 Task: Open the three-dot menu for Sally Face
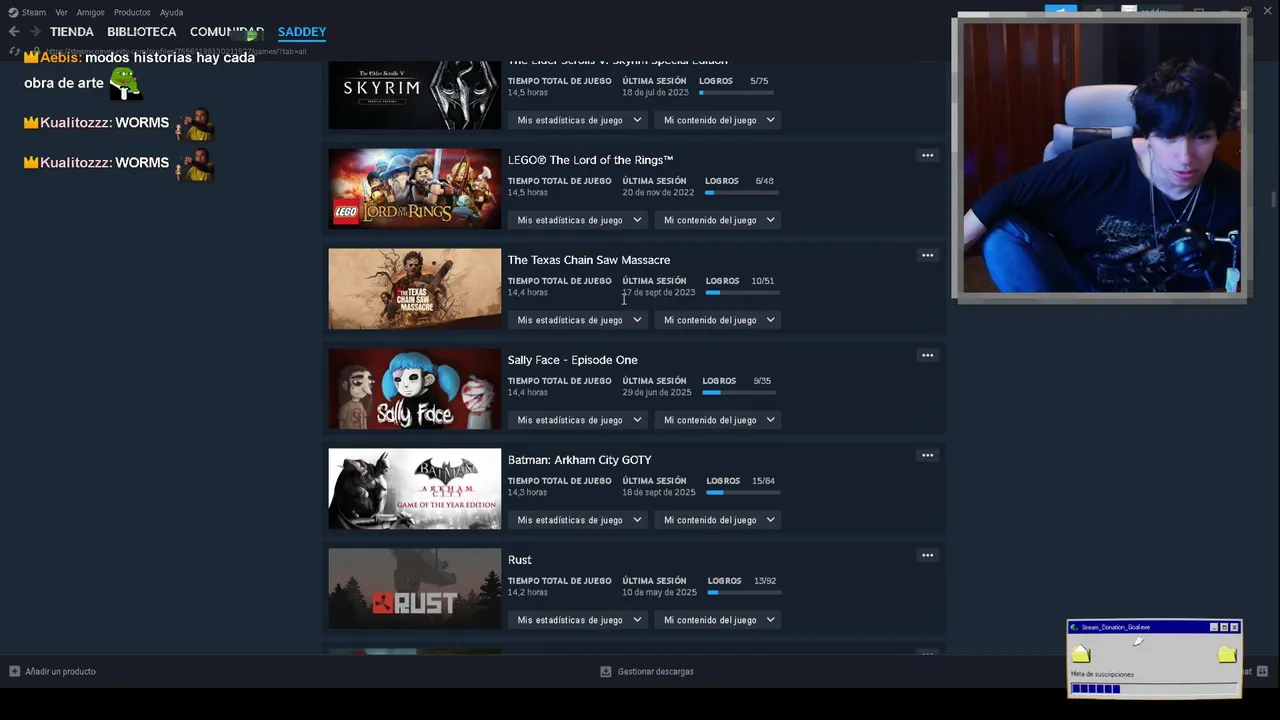[927, 356]
